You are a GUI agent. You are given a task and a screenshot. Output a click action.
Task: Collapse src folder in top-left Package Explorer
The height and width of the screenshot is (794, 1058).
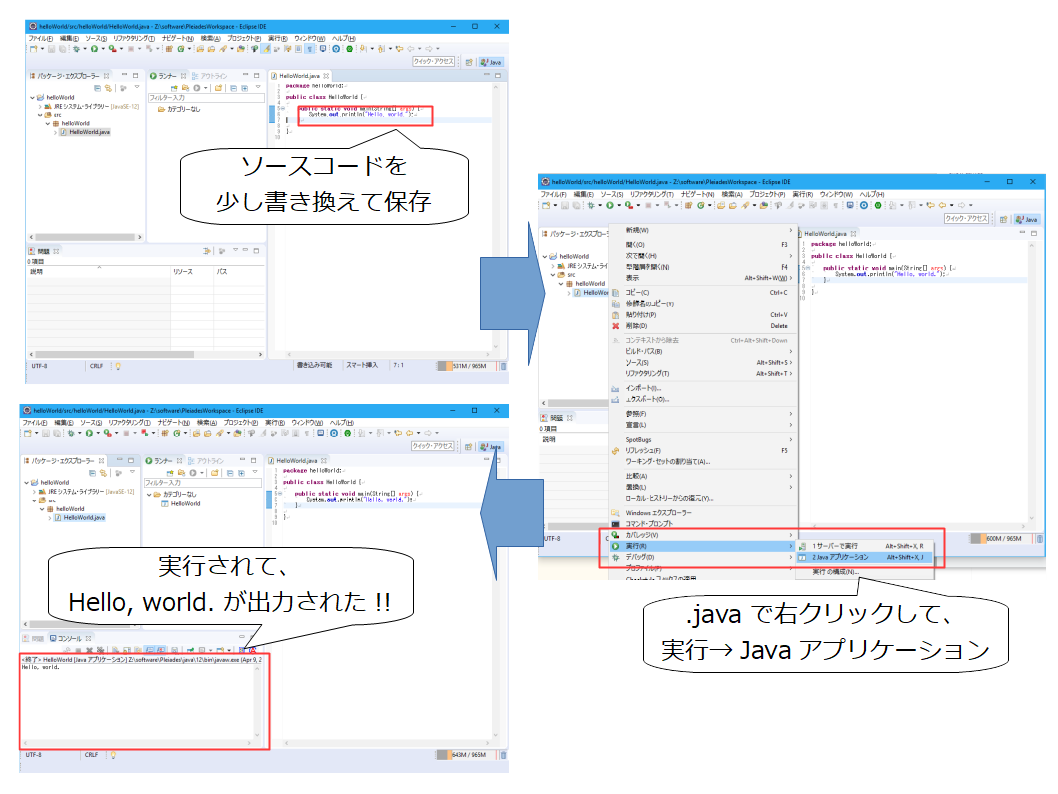[x=40, y=115]
